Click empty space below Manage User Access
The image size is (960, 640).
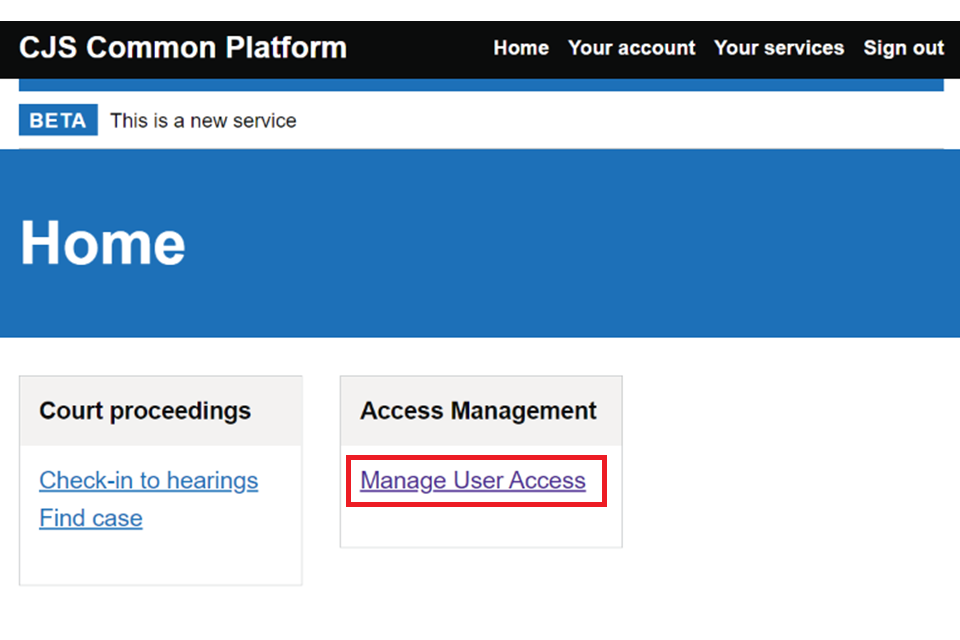click(x=480, y=527)
